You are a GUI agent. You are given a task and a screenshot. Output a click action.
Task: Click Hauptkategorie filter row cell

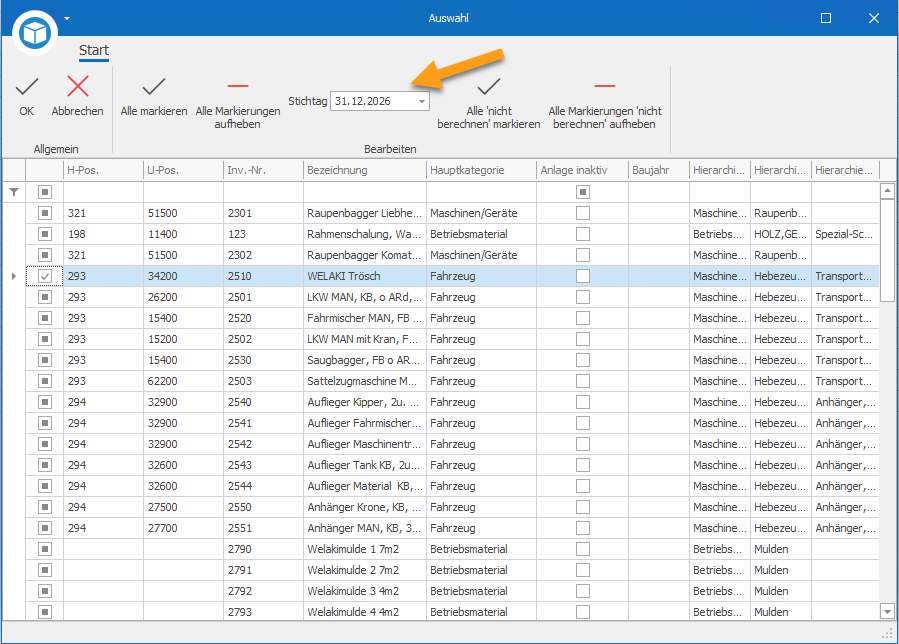click(482, 192)
